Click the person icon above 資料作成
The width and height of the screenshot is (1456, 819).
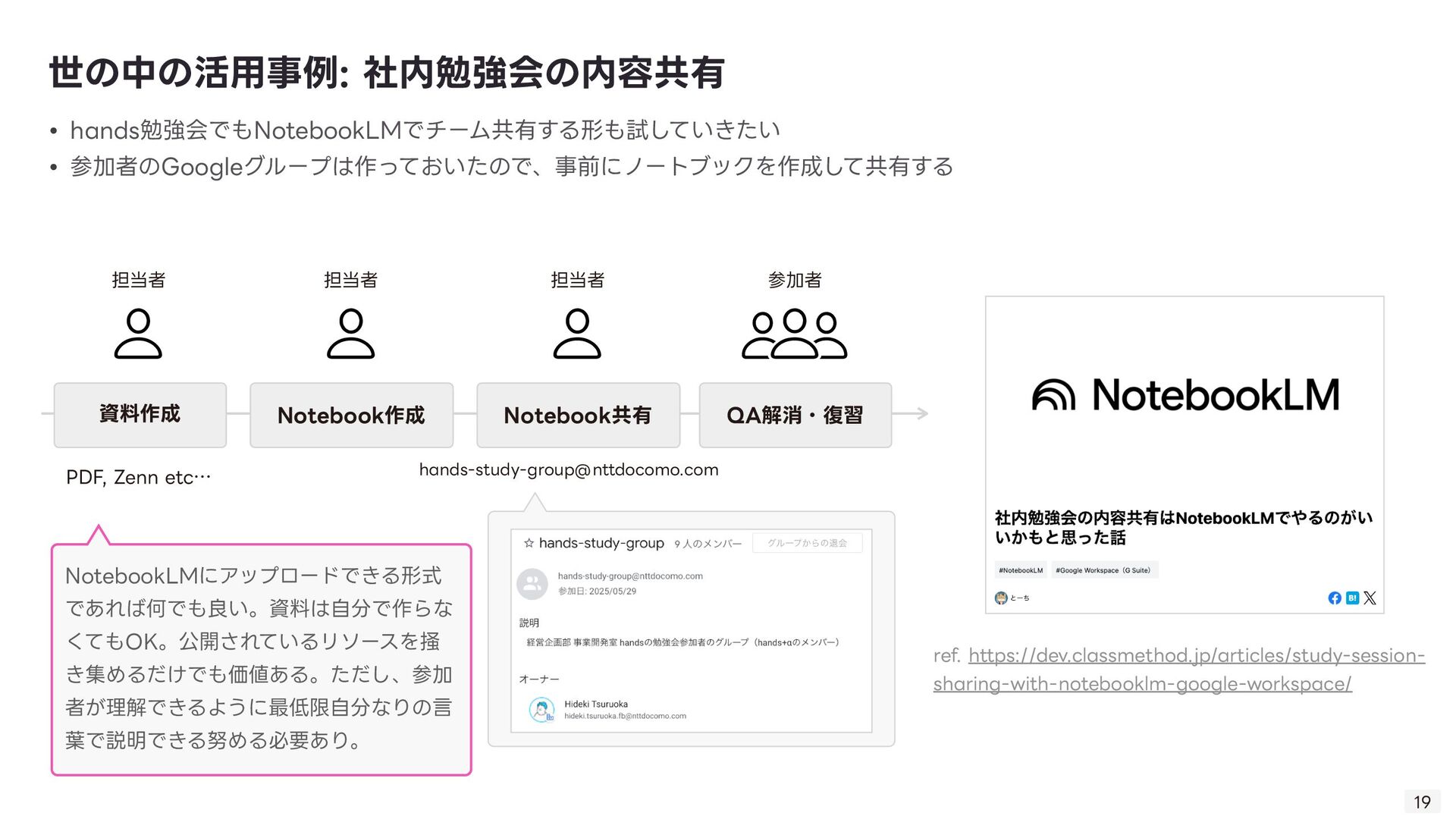tap(138, 333)
